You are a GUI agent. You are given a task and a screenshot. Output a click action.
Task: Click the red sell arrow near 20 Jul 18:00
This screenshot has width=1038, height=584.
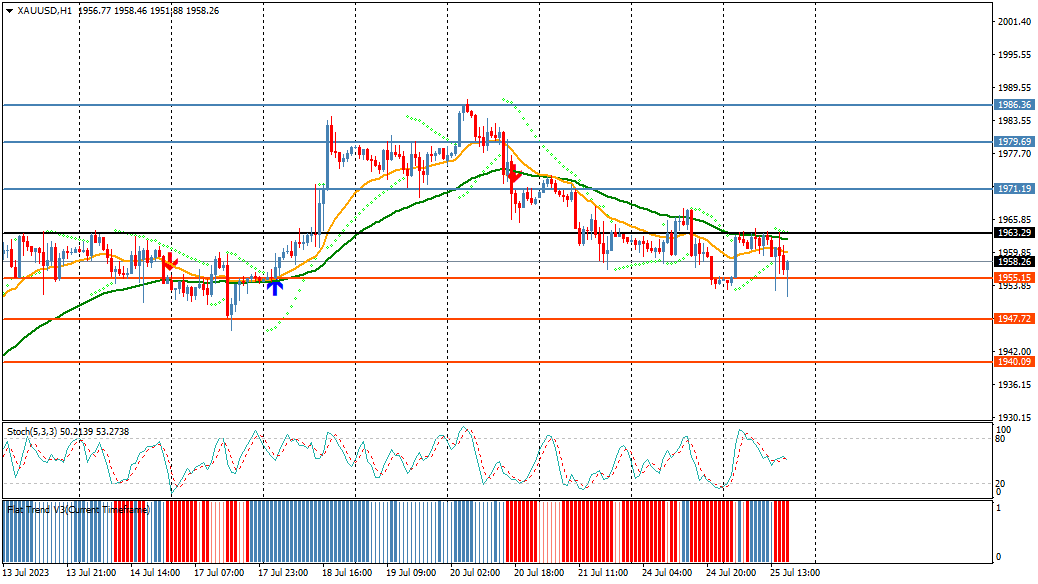pos(515,175)
